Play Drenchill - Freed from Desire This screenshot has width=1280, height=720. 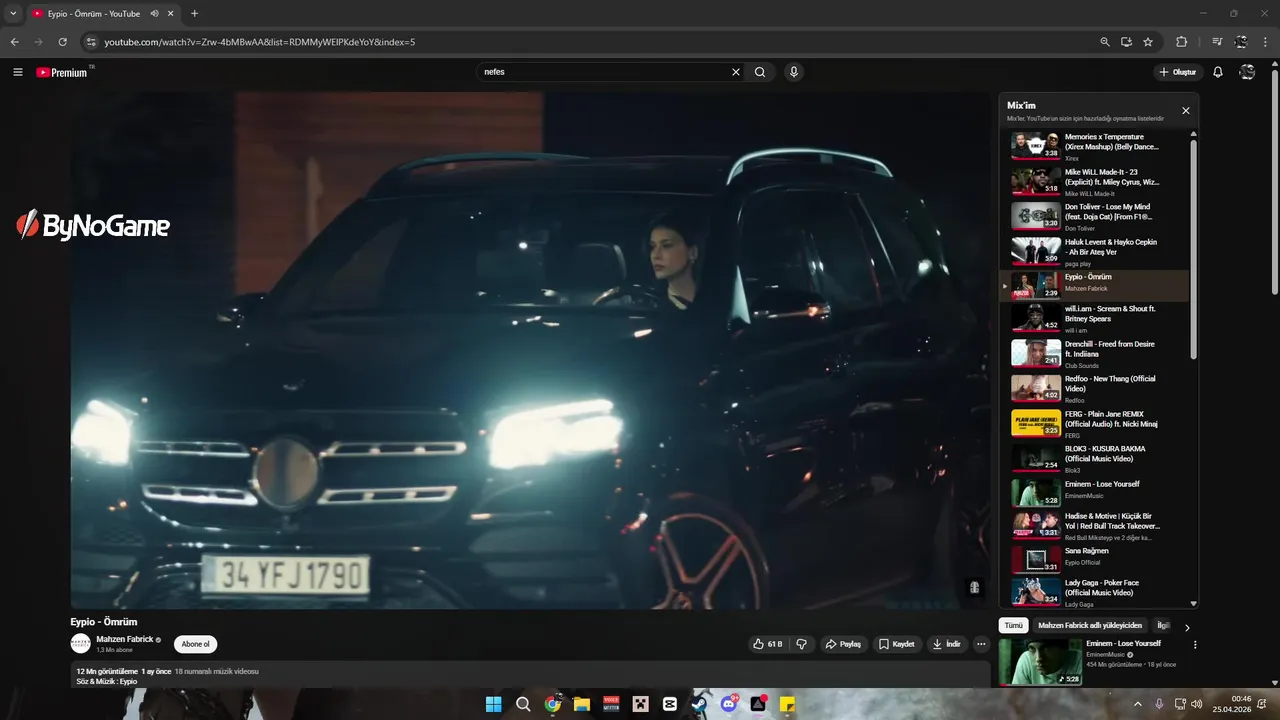click(x=1095, y=354)
